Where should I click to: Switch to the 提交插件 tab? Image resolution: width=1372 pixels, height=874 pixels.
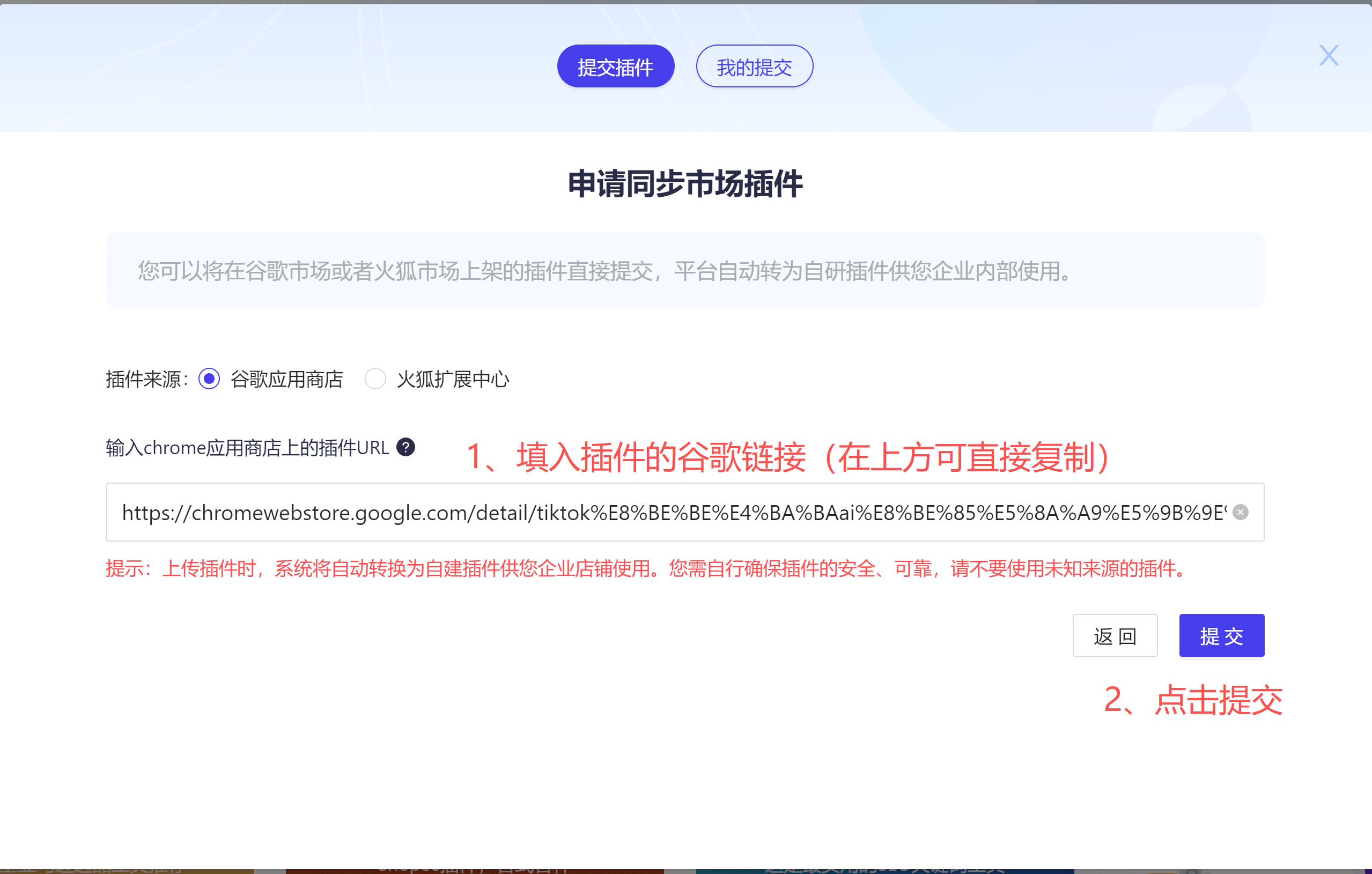click(x=615, y=66)
